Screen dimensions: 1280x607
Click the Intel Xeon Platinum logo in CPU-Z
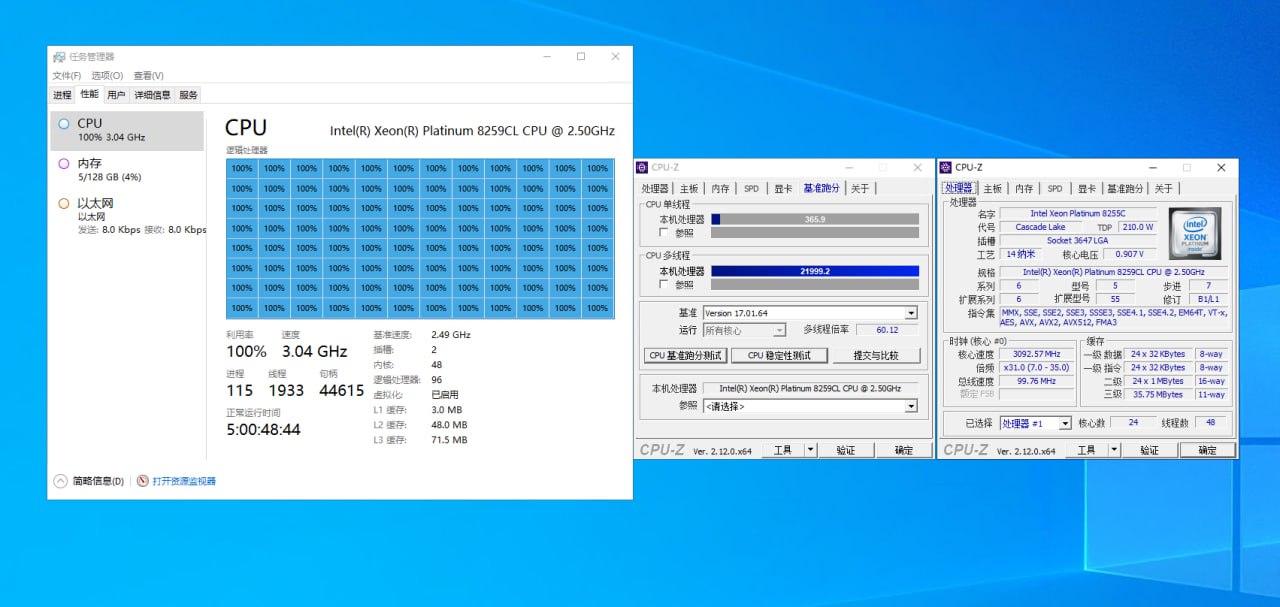pyautogui.click(x=1195, y=234)
